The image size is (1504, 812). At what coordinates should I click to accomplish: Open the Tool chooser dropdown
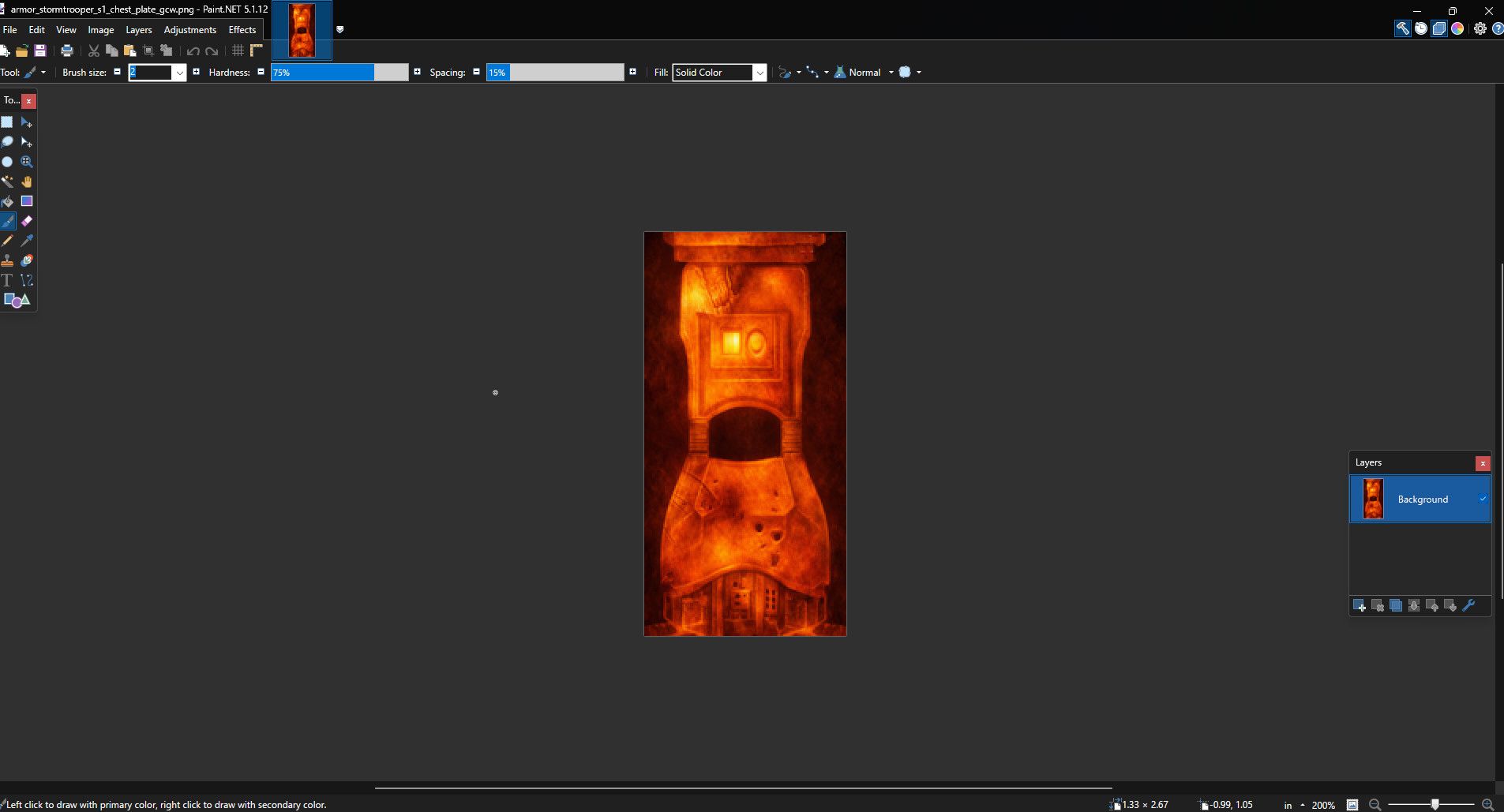pos(36,72)
